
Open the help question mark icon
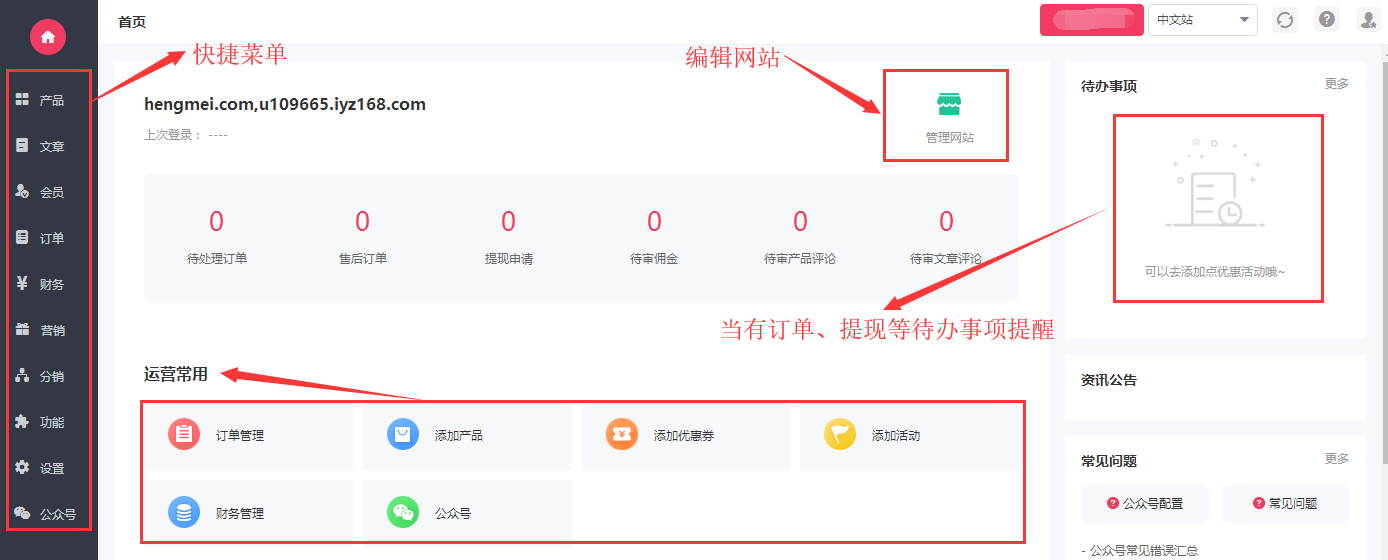point(1326,20)
